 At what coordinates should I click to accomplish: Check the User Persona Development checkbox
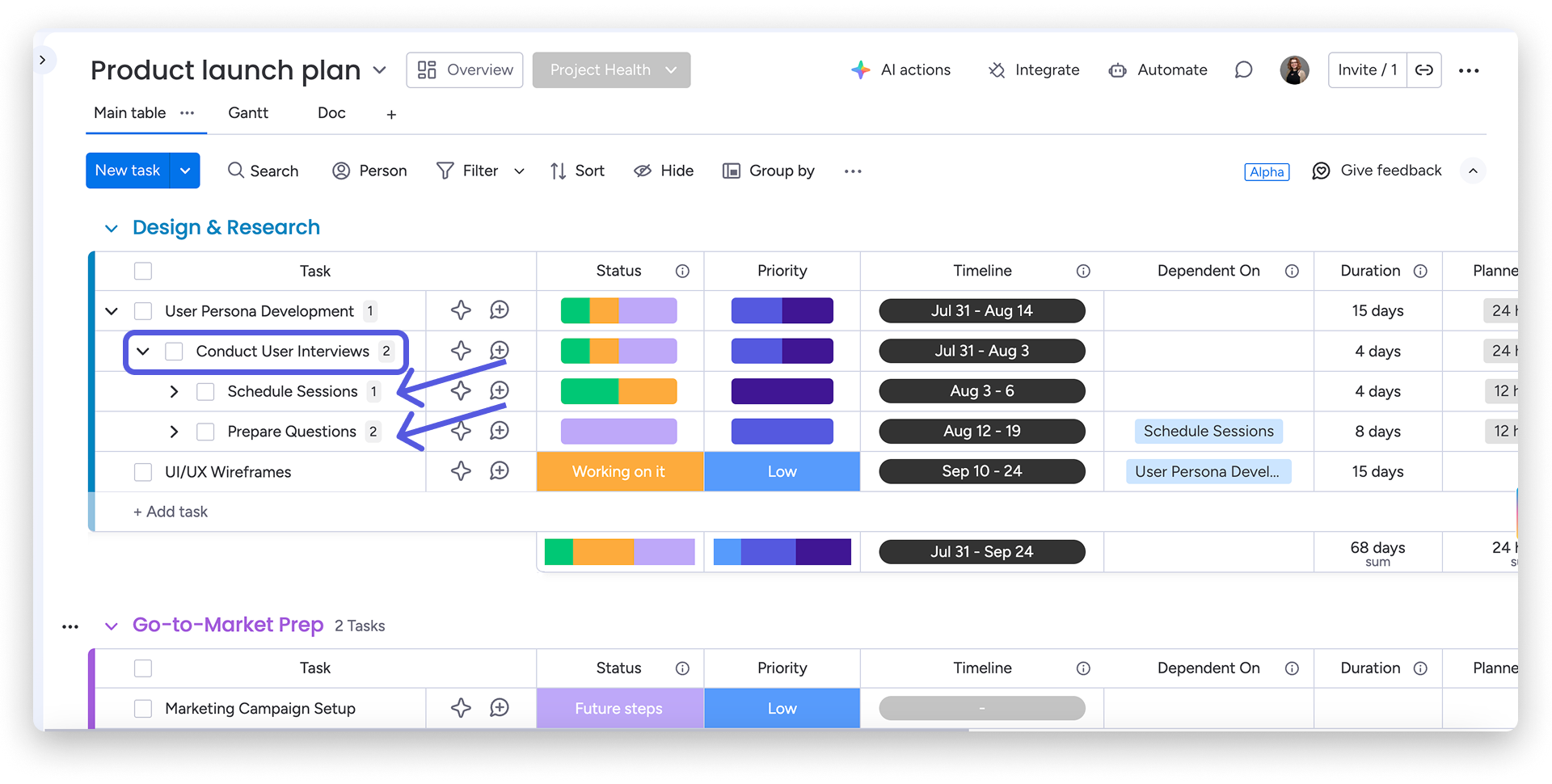coord(143,311)
